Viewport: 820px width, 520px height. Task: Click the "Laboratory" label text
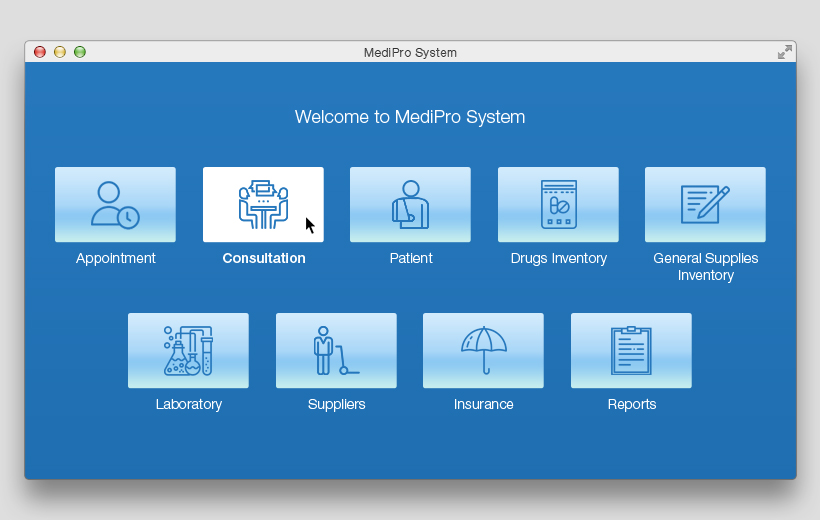(x=189, y=404)
